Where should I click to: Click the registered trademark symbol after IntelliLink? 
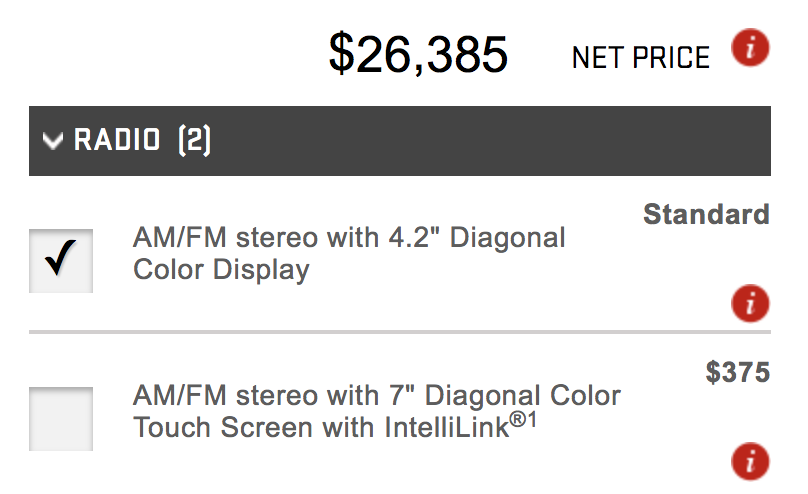pyautogui.click(x=518, y=419)
